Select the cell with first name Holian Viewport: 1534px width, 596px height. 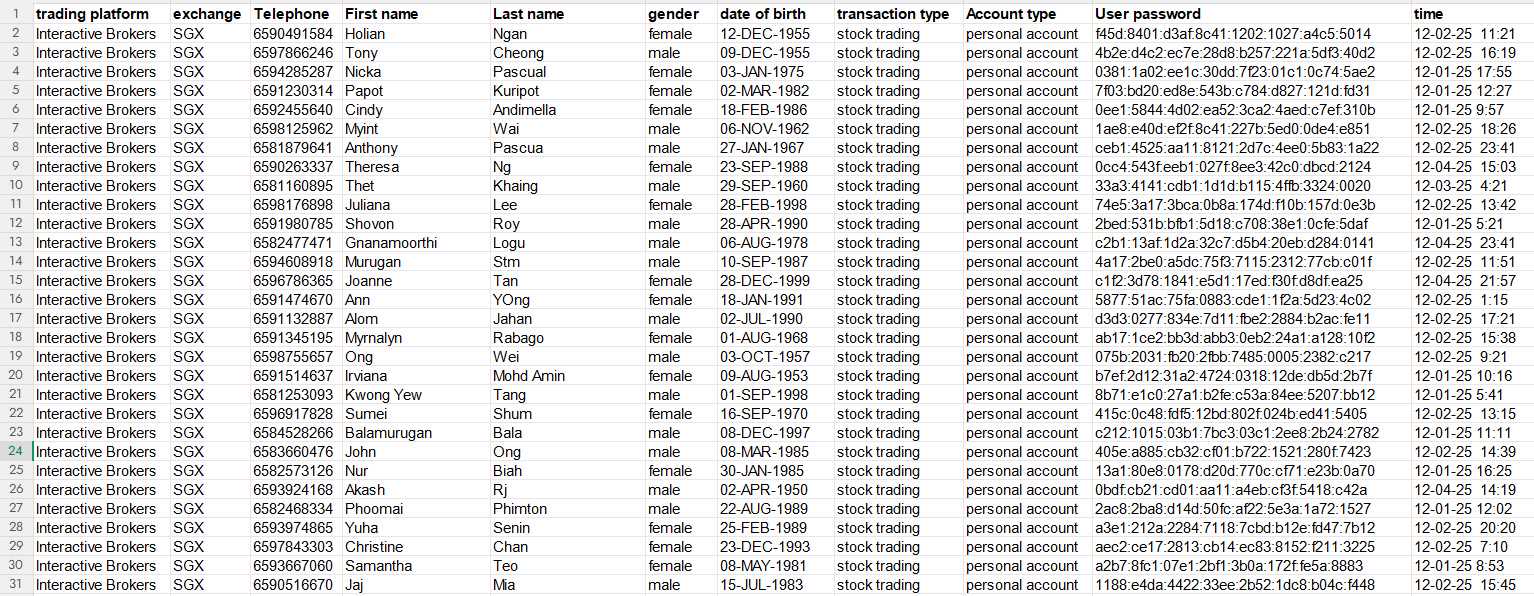[414, 34]
